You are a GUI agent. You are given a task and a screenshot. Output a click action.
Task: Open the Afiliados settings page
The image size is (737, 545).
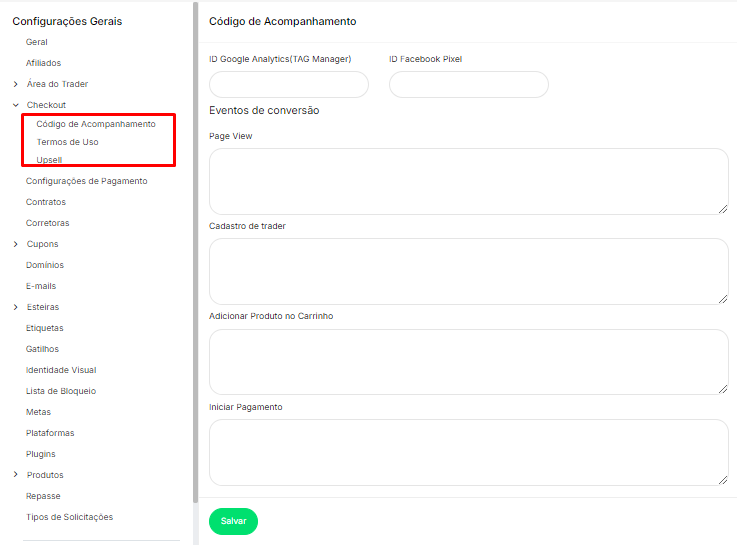click(43, 63)
